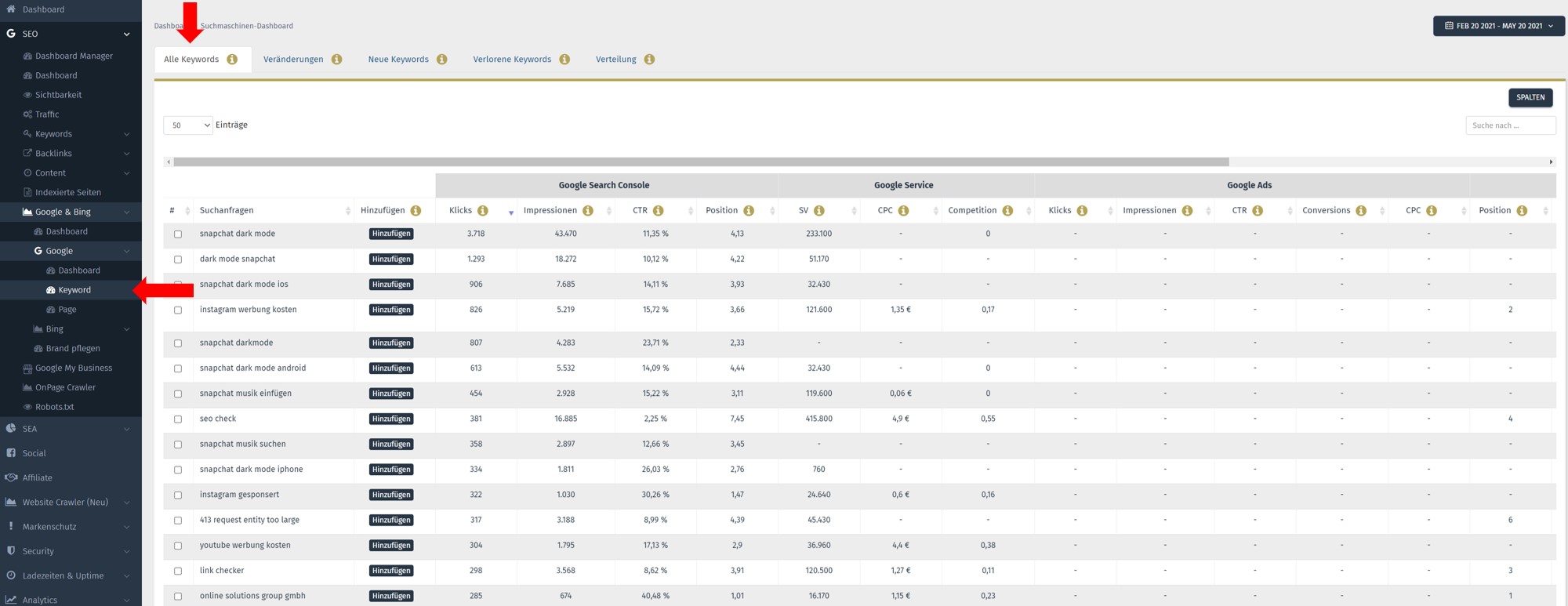Image resolution: width=1568 pixels, height=606 pixels.
Task: Click info icon next to Google Ads Klicks header
Action: point(1083,211)
